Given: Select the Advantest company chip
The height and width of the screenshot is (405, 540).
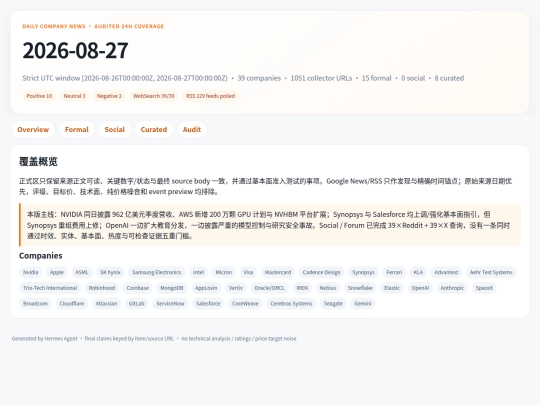Looking at the screenshot, I should pyautogui.click(x=446, y=272).
